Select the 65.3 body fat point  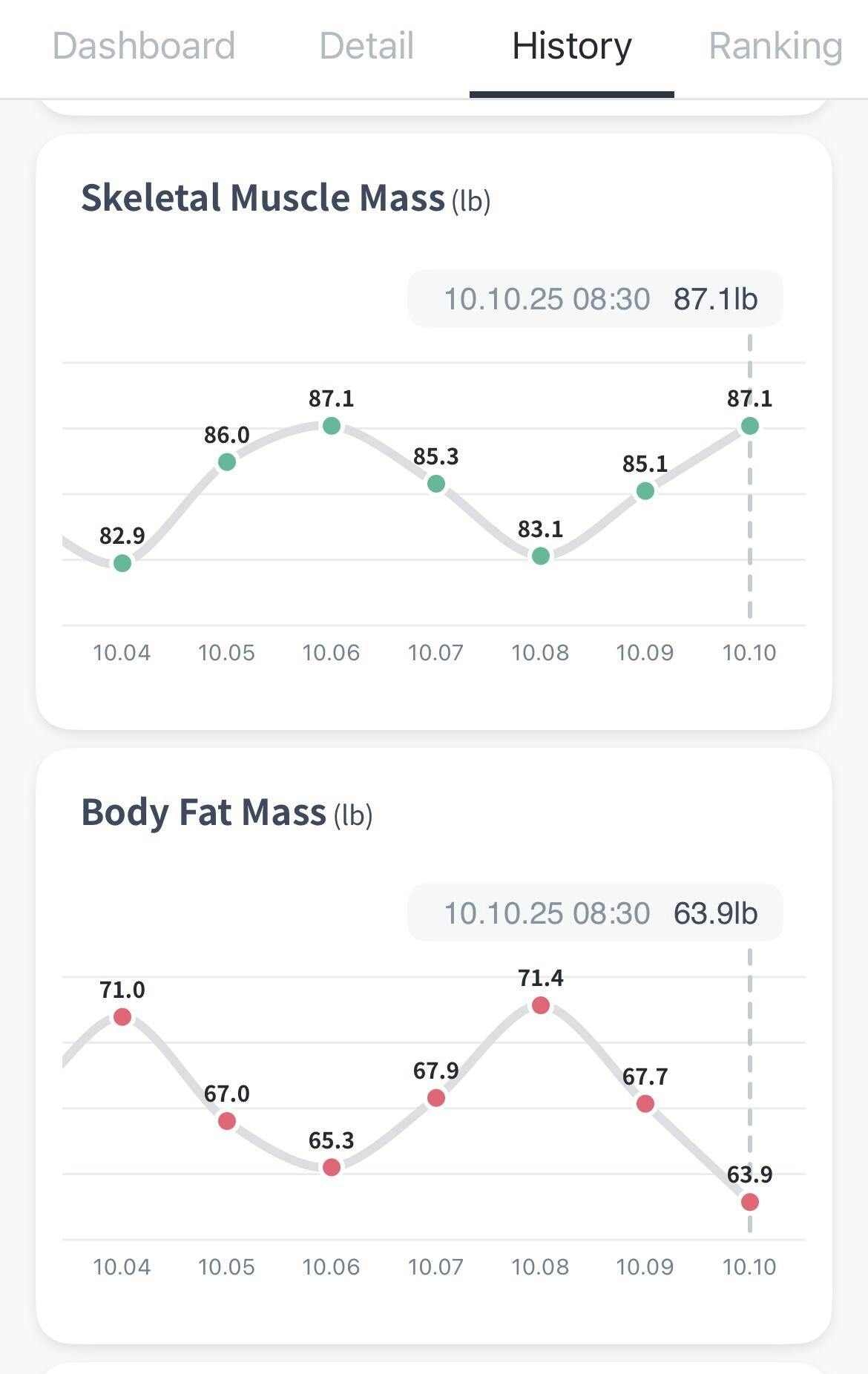tap(332, 1167)
